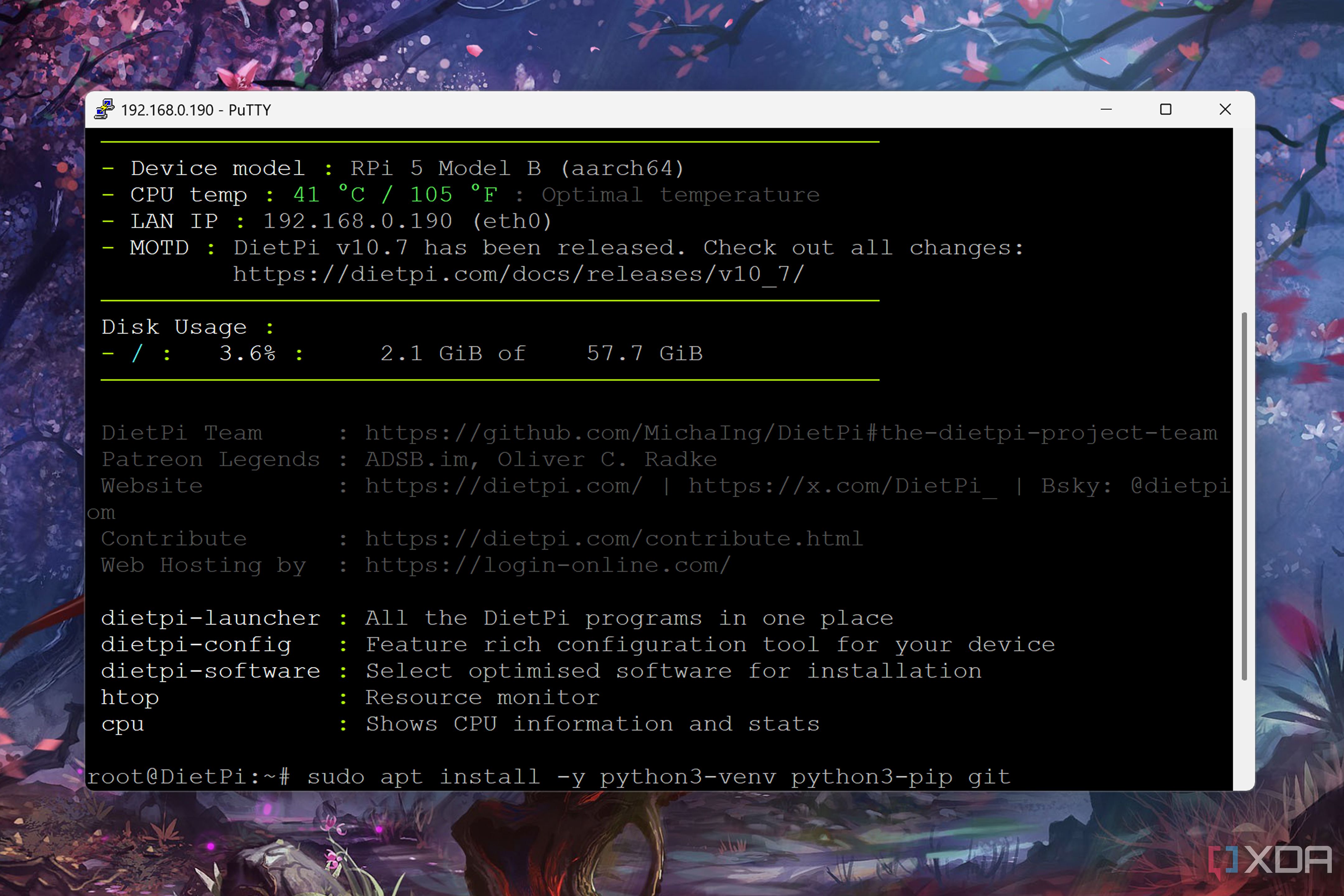Click the 'DietPi Team' label

182,433
